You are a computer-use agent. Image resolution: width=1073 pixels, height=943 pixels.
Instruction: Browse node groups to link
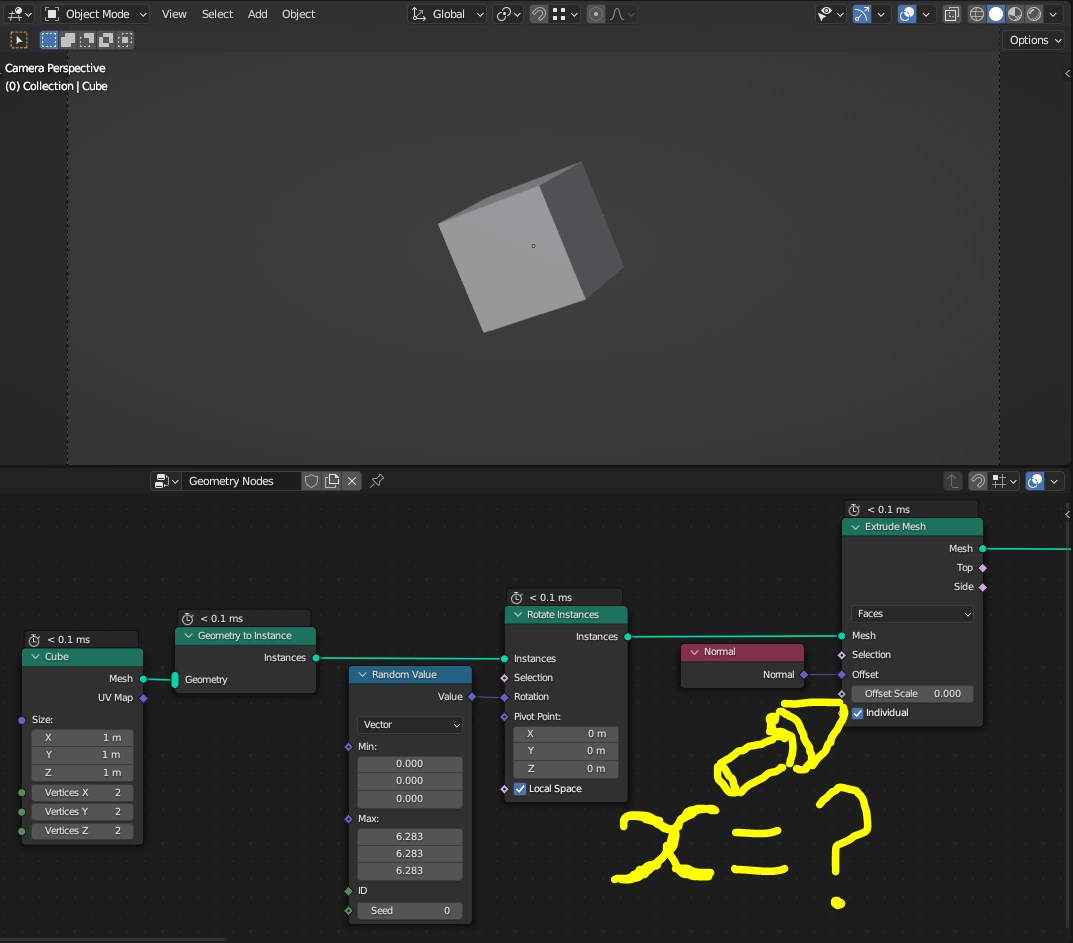tap(166, 481)
